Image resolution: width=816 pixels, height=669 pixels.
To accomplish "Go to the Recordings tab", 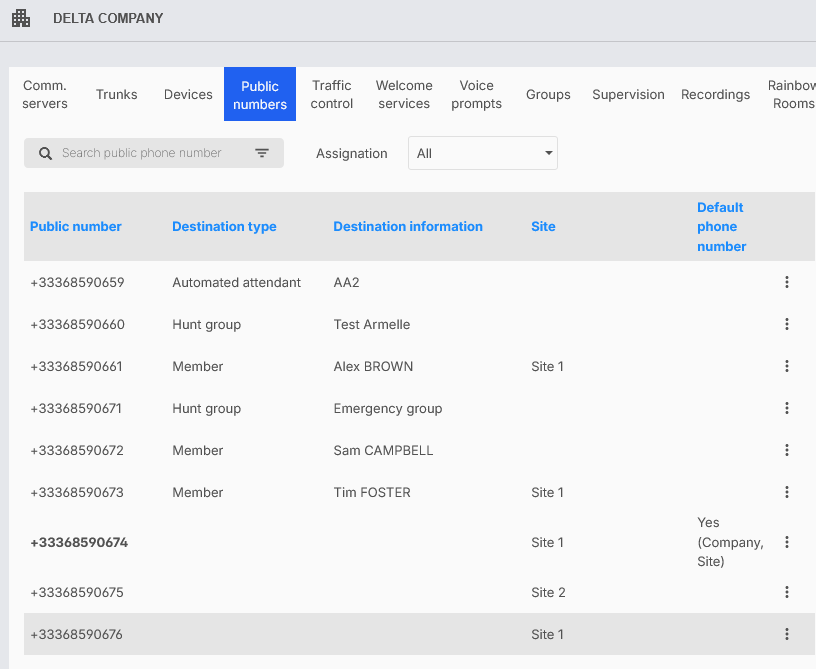I will tap(715, 95).
